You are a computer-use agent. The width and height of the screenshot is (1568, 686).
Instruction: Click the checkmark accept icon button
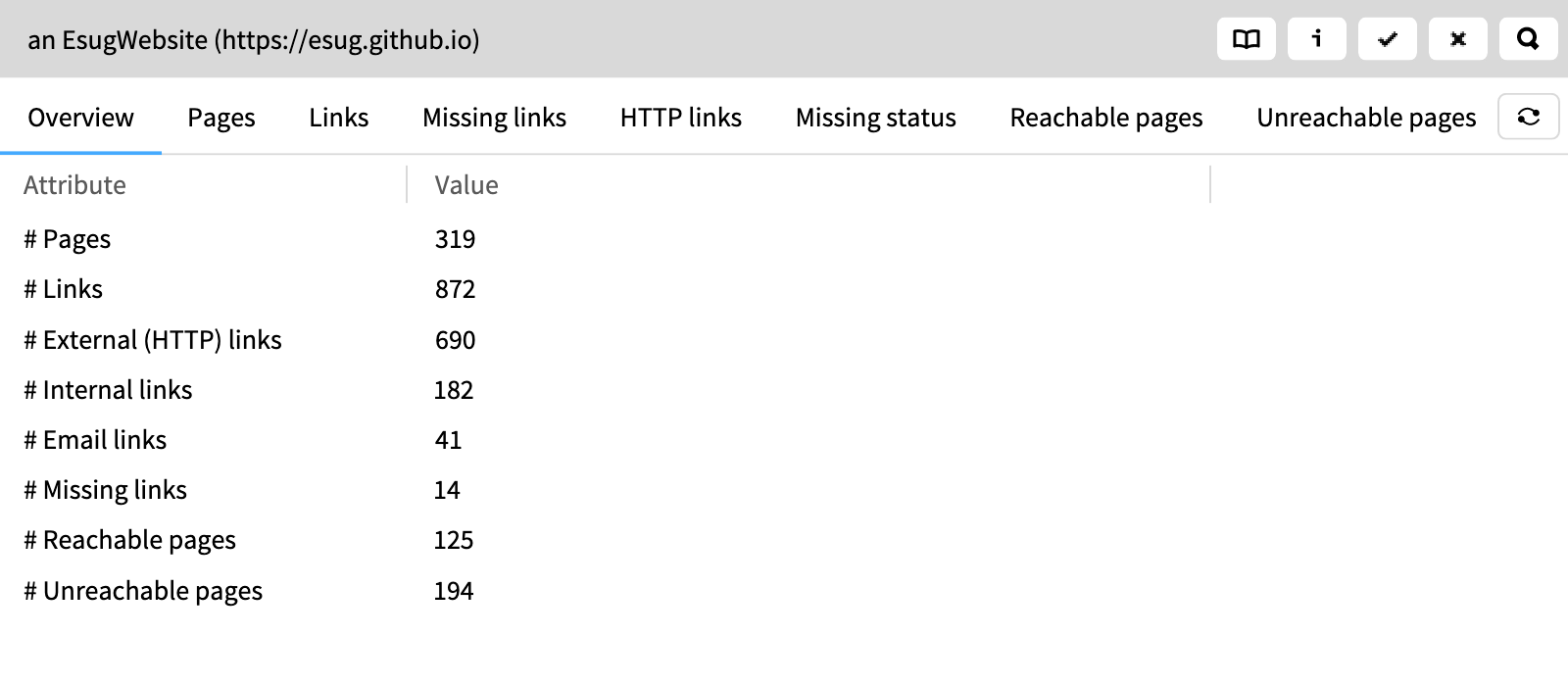(1387, 39)
